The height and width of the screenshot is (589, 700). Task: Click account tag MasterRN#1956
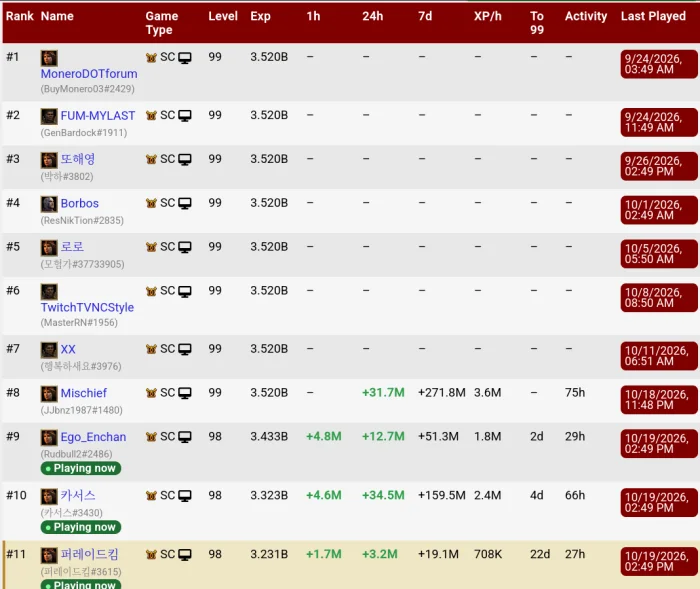click(79, 323)
